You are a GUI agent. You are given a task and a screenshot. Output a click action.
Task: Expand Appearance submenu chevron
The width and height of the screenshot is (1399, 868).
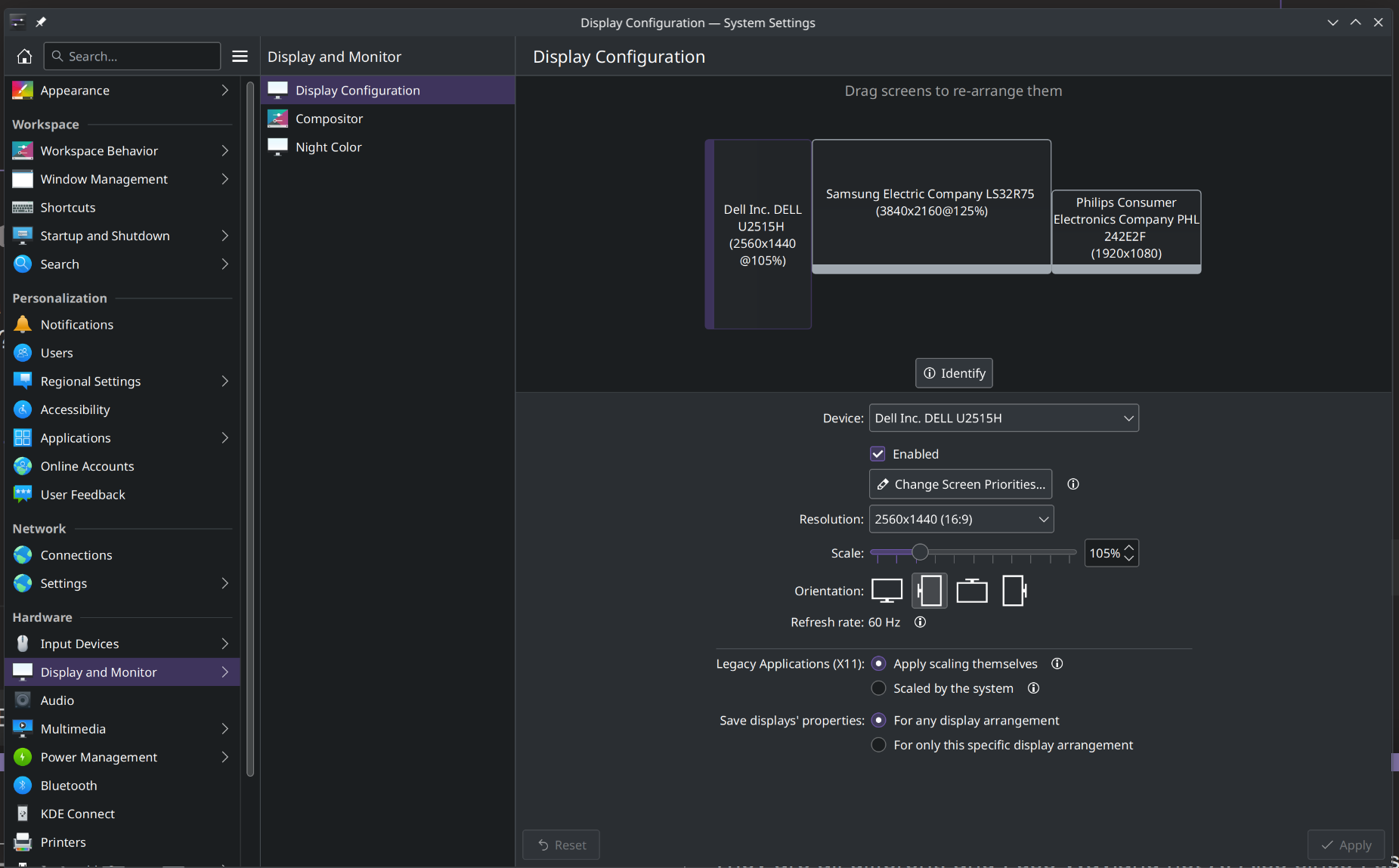click(224, 91)
